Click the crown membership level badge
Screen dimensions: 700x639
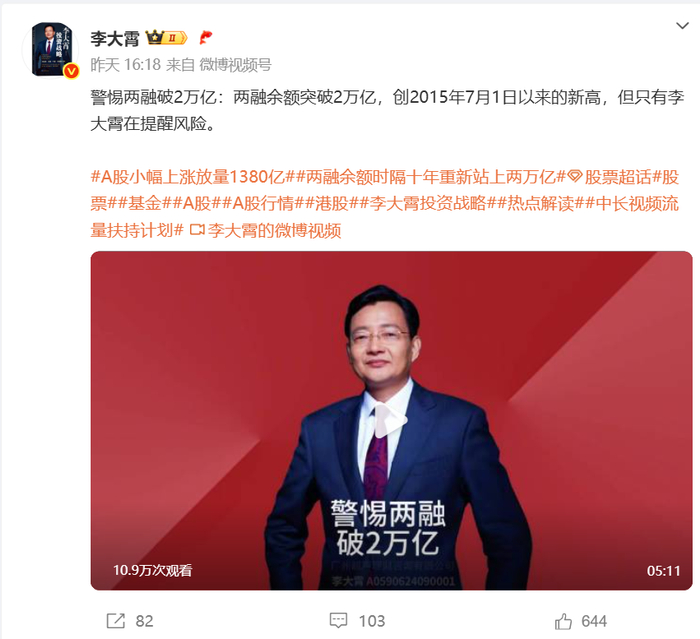pos(166,38)
